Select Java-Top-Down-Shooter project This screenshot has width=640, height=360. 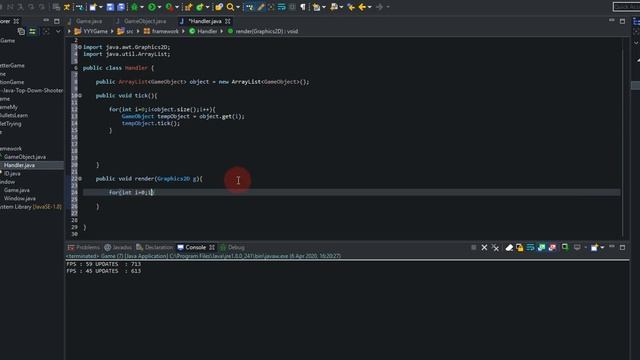coord(32,91)
